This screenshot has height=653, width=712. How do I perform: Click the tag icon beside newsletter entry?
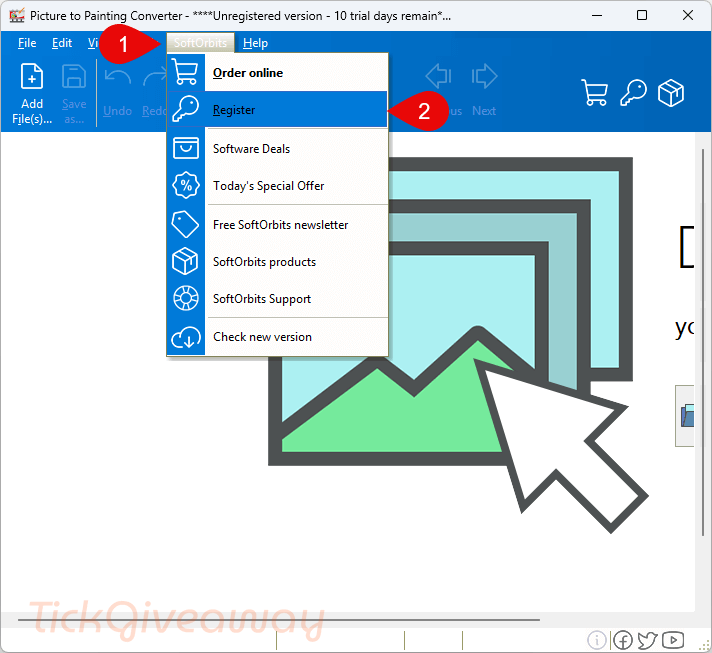[x=185, y=224]
